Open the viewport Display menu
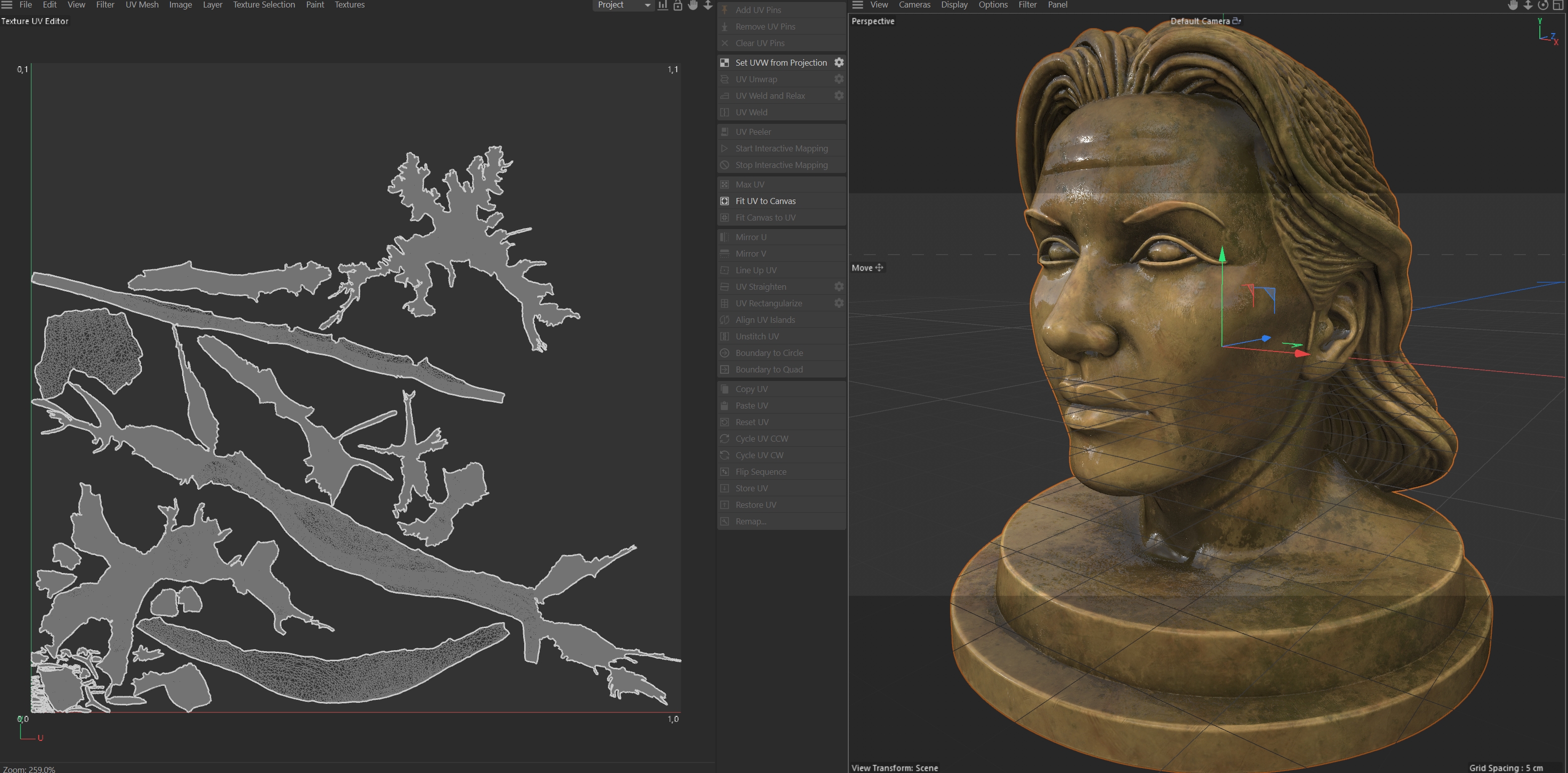 point(954,5)
